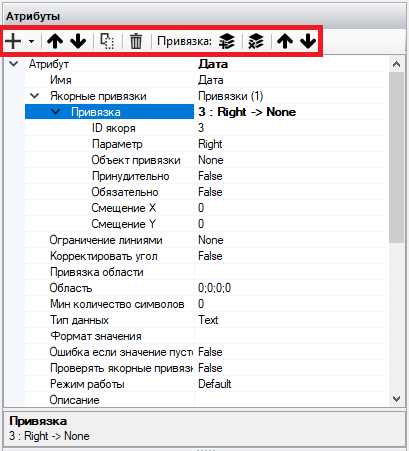Move binding up with the last up arrow
This screenshot has height=451, width=409.
pyautogui.click(x=285, y=41)
